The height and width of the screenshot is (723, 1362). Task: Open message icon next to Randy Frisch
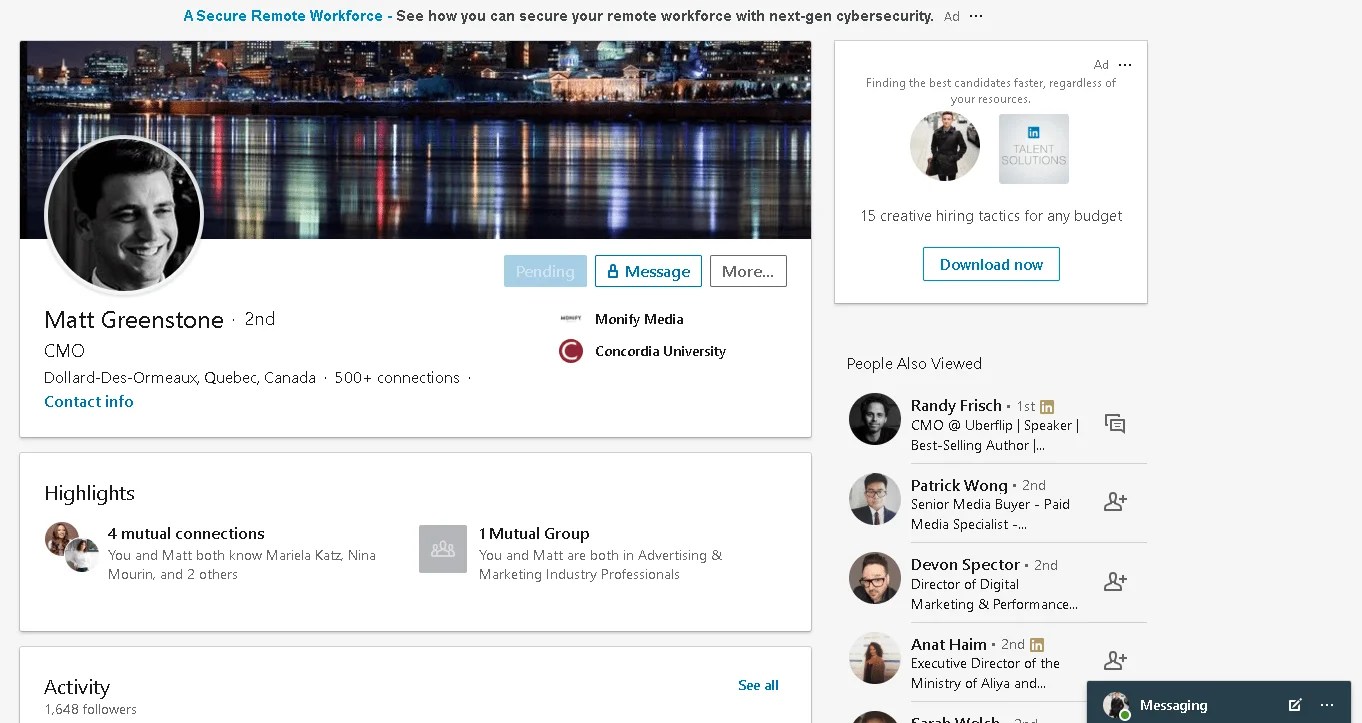pos(1115,424)
